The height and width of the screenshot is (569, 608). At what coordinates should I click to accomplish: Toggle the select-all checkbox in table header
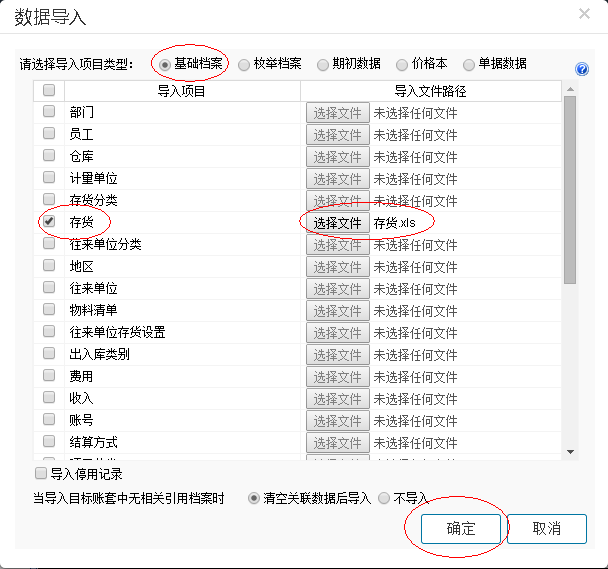pyautogui.click(x=49, y=91)
